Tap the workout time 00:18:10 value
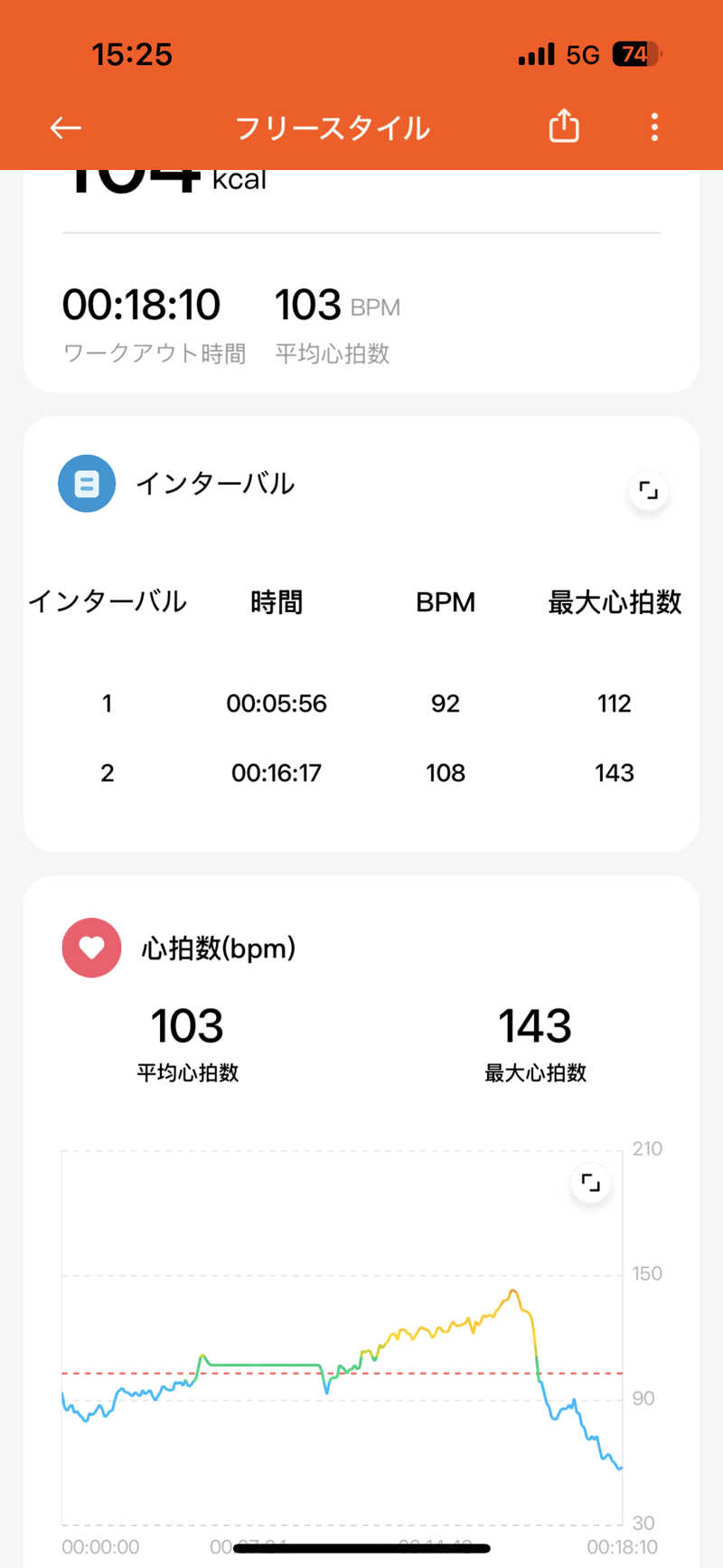 pos(141,305)
